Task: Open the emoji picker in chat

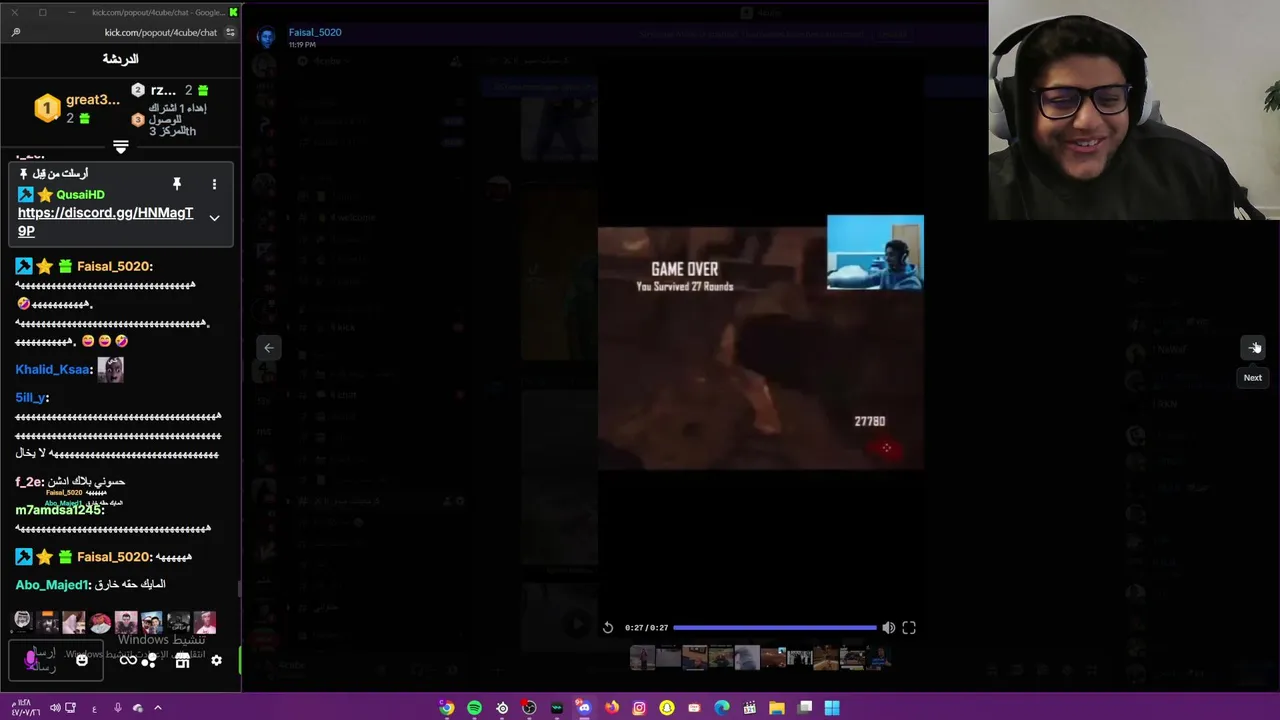Action: [82, 660]
